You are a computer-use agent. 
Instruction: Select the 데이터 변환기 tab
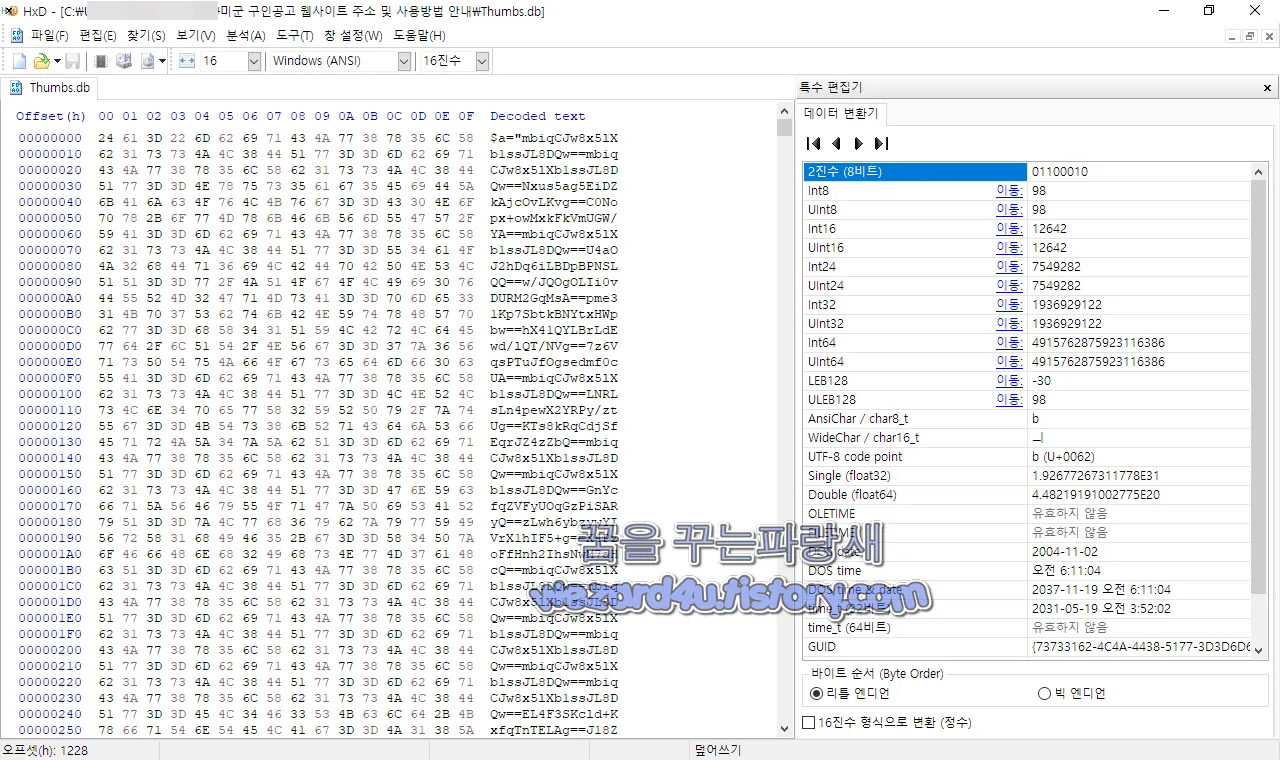tap(841, 114)
